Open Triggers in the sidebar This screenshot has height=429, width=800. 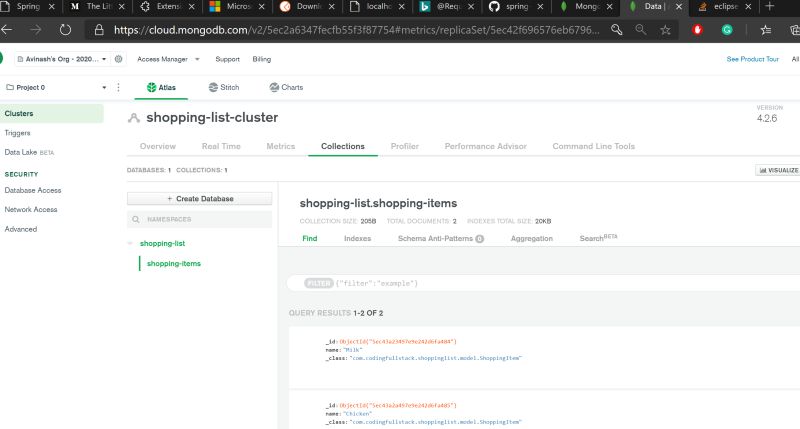coord(17,133)
